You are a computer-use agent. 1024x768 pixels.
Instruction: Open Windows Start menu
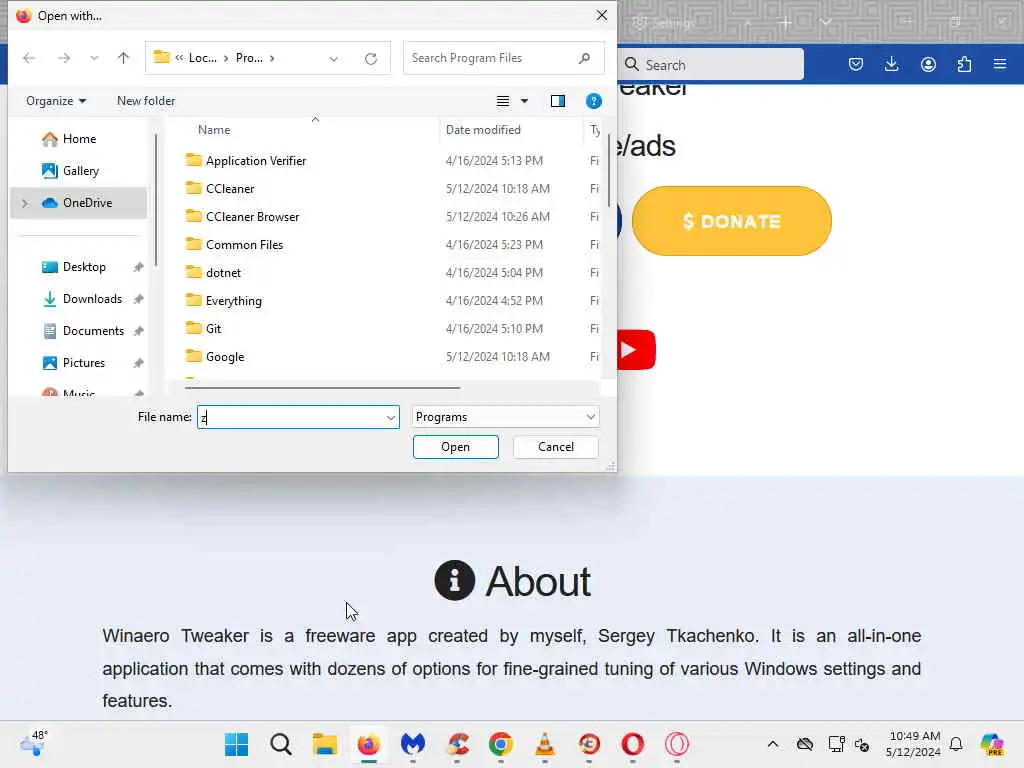[x=236, y=744]
